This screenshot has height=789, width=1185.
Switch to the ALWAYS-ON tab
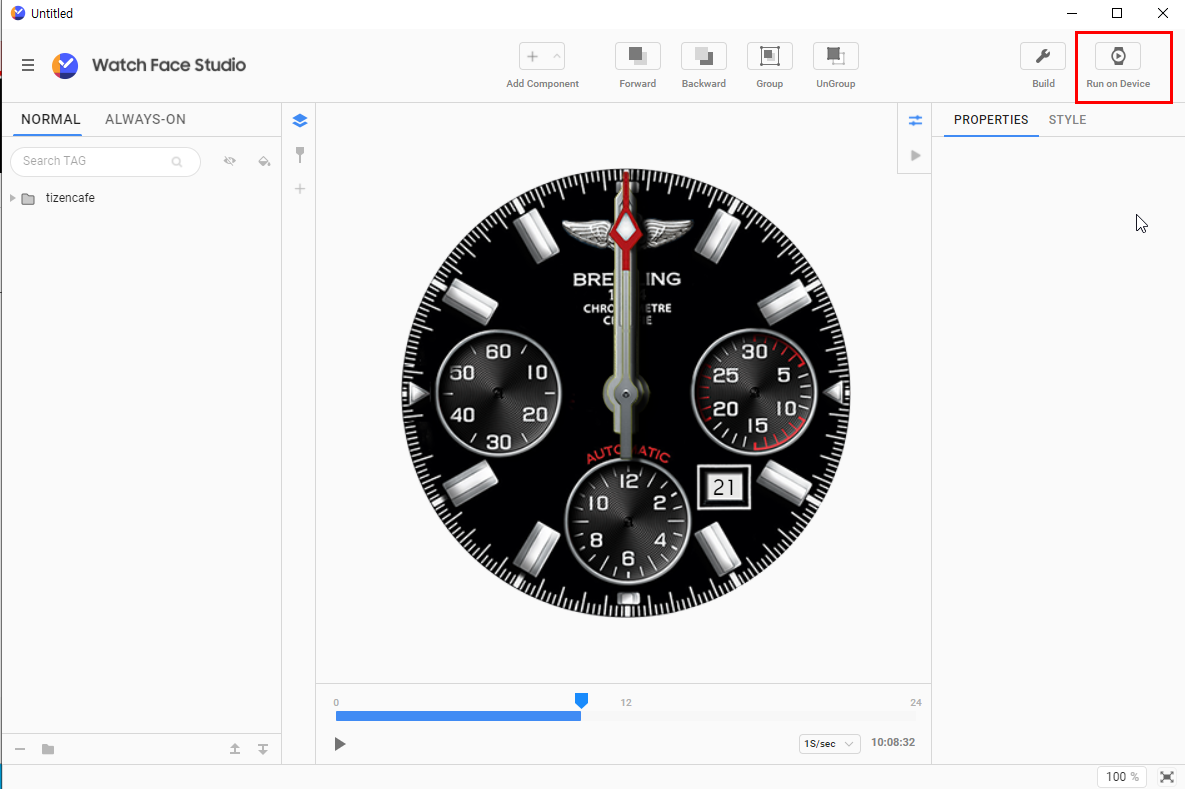[145, 119]
